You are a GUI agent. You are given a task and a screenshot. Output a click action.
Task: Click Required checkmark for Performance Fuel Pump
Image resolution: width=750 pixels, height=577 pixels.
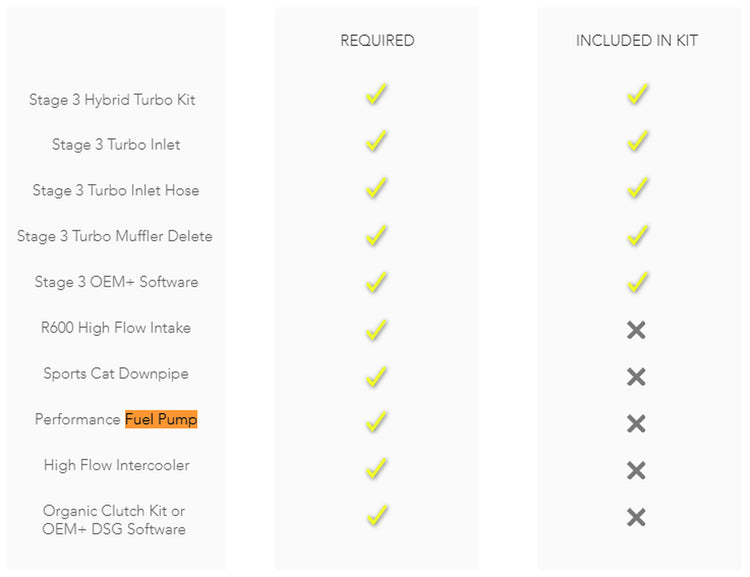click(x=376, y=422)
